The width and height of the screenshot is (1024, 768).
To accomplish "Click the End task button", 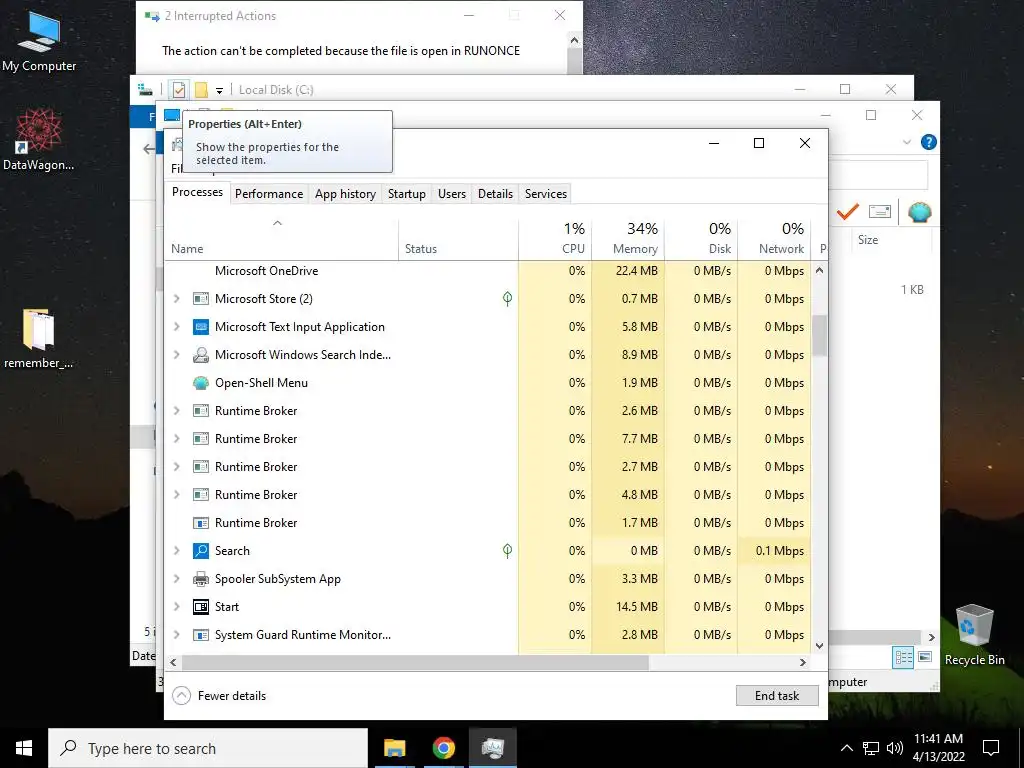I will tap(777, 696).
